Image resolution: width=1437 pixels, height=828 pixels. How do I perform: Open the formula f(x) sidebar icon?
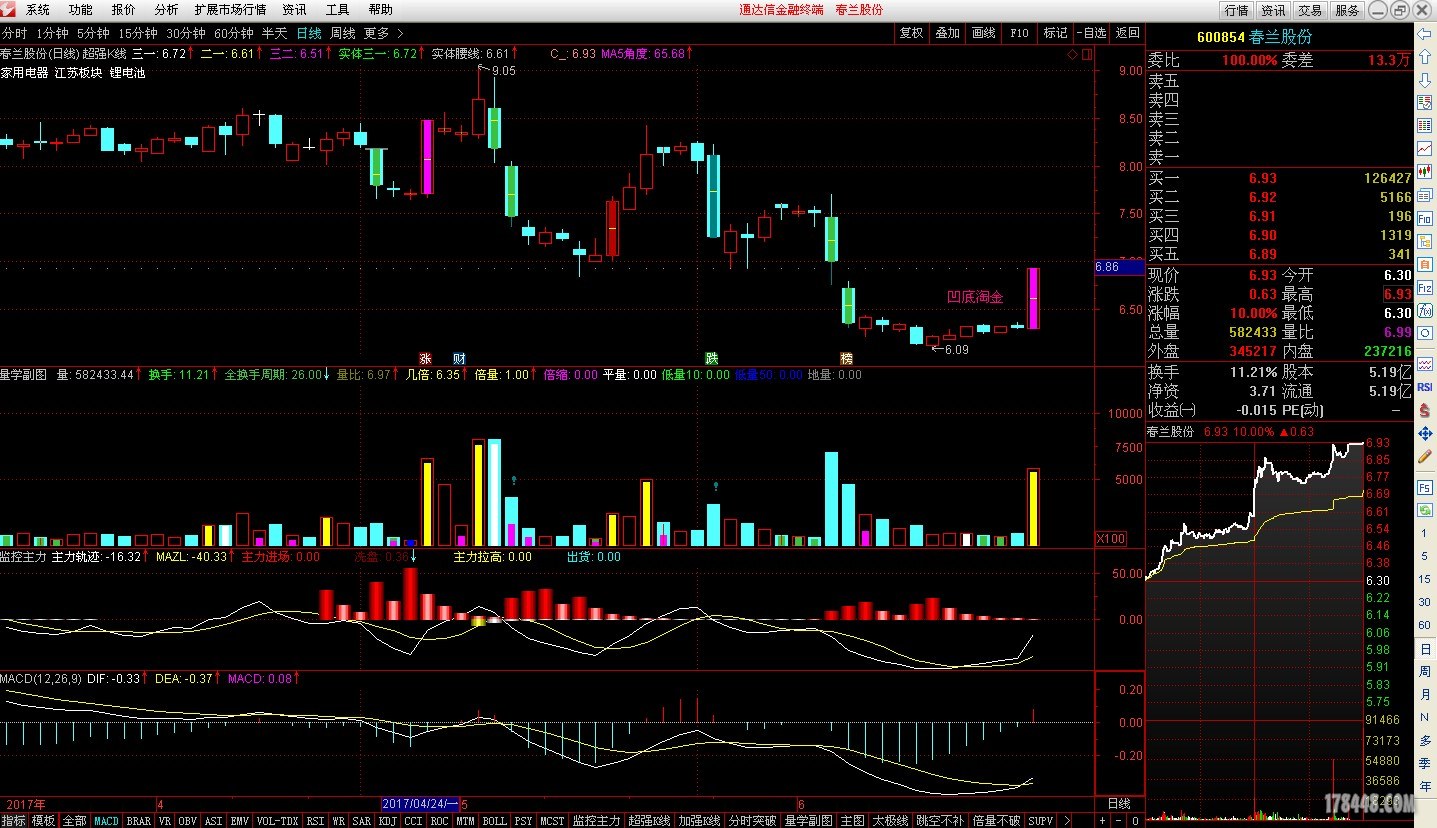pyautogui.click(x=1424, y=311)
